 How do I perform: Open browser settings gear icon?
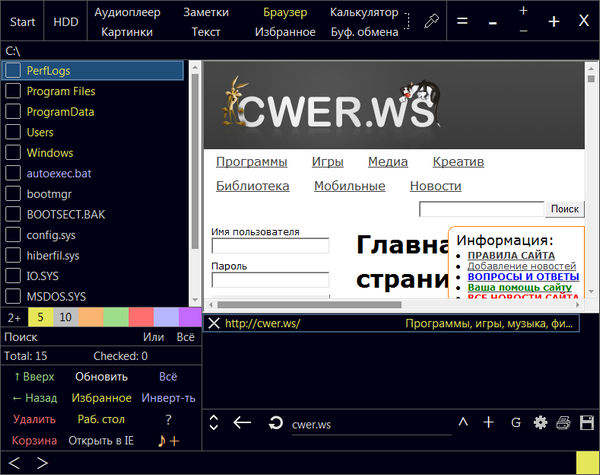(540, 423)
